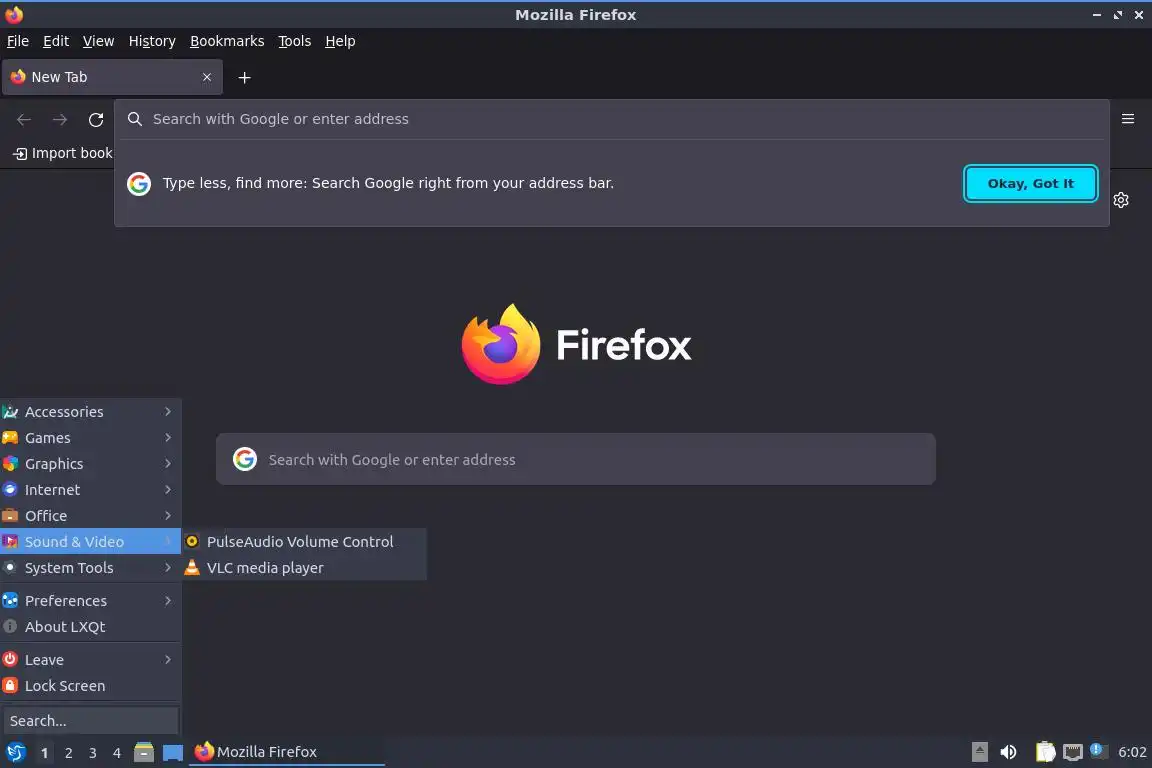Open the View menu
The image size is (1152, 768).
tap(98, 41)
